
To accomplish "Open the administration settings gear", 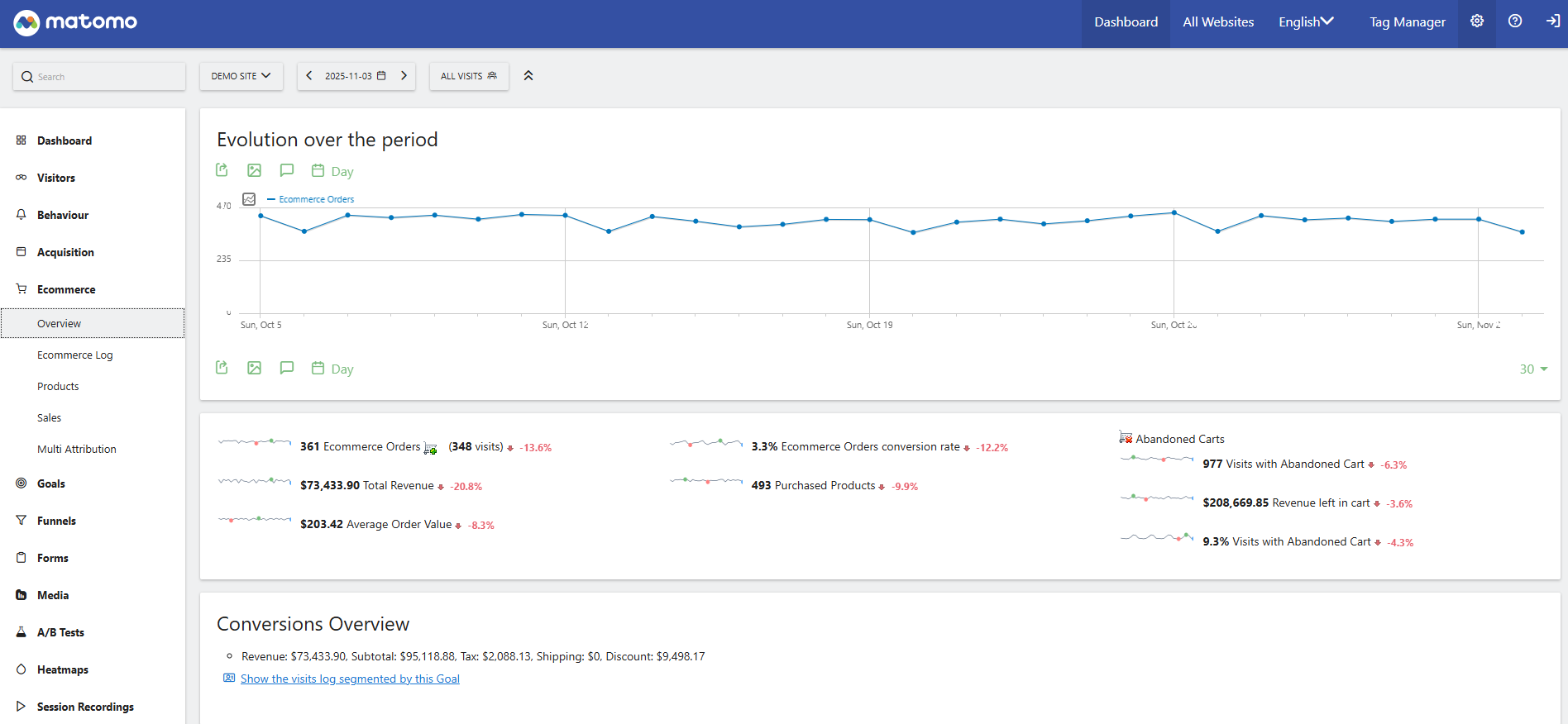I will (1476, 21).
